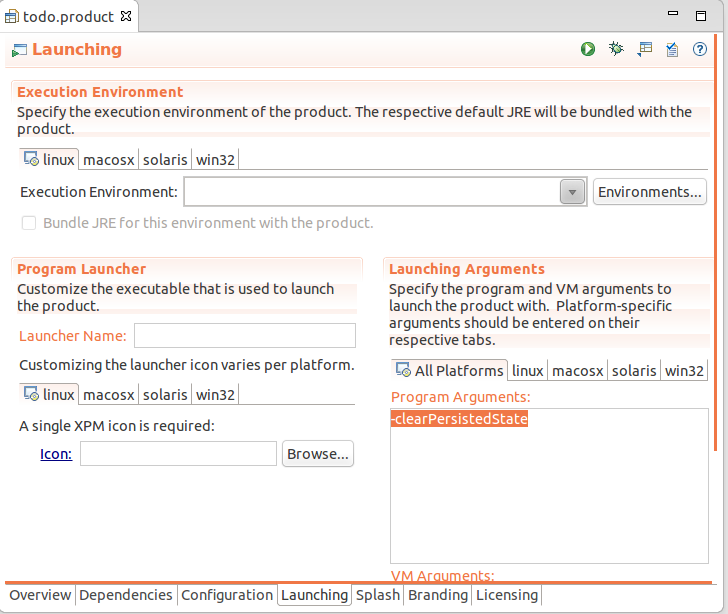Launch the Eclipse application with the green run icon

[x=588, y=49]
